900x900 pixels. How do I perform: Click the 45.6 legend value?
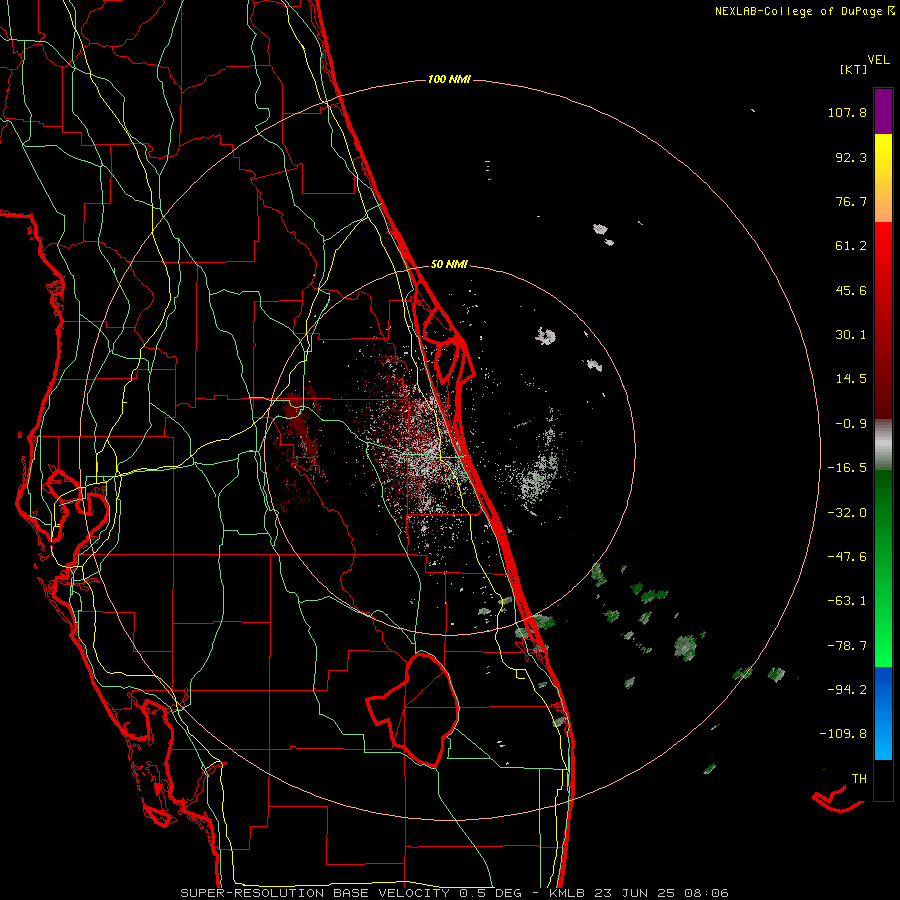851,290
